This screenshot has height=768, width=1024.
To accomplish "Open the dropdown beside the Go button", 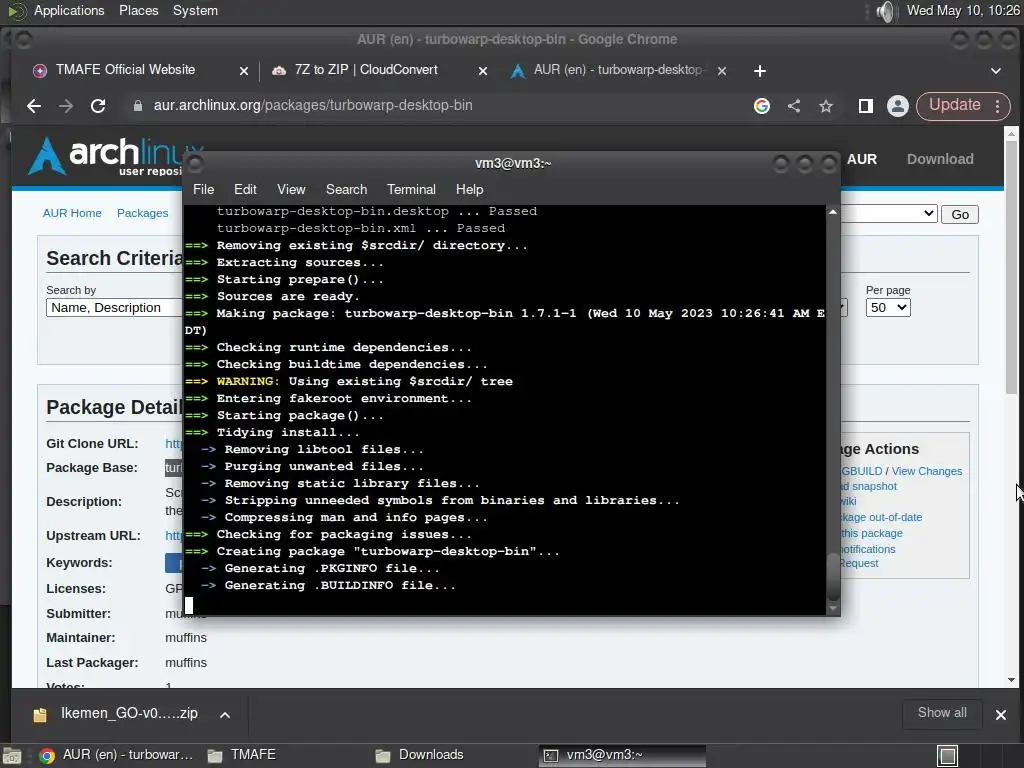I will pos(889,214).
